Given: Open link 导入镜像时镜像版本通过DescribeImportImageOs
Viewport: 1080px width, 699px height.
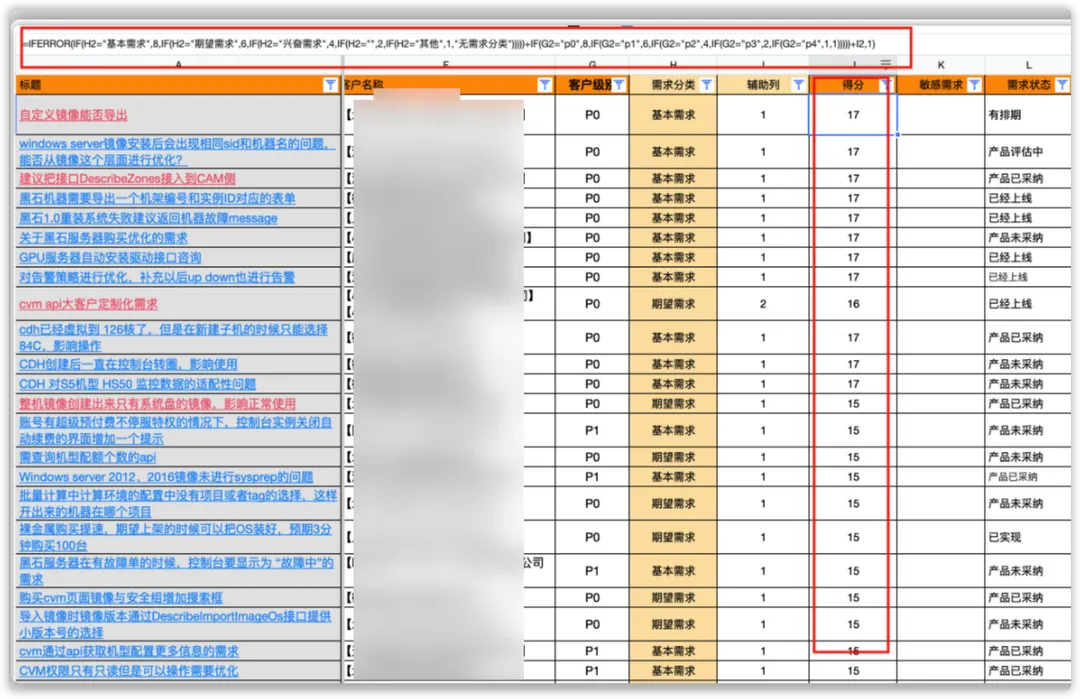Looking at the screenshot, I should (x=176, y=625).
